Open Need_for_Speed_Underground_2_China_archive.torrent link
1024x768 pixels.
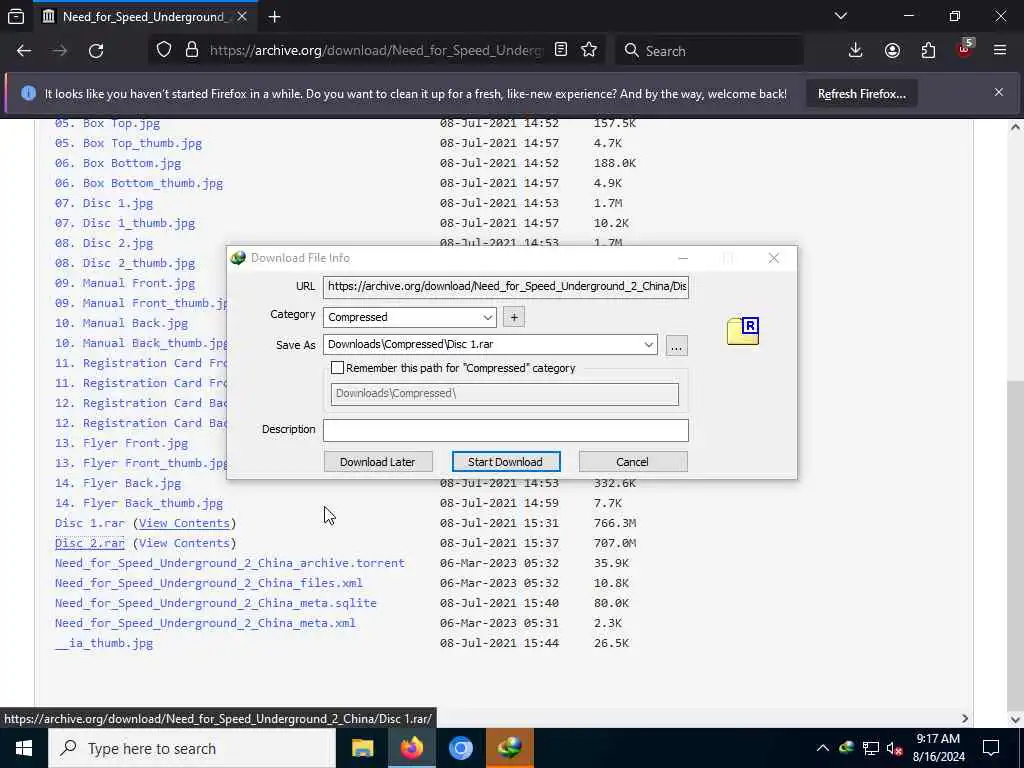point(230,563)
